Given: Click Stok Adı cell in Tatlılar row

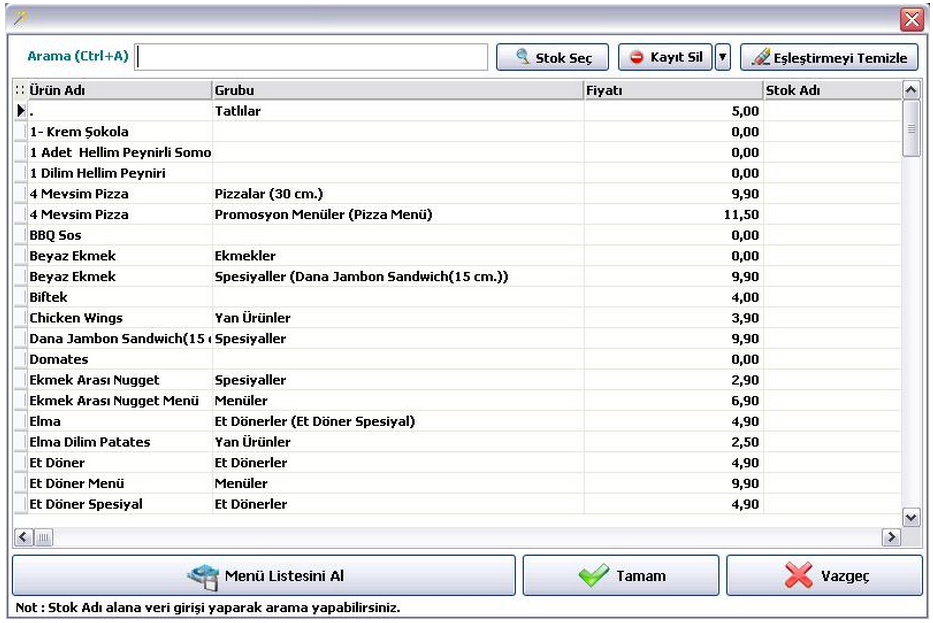Looking at the screenshot, I should (x=832, y=111).
